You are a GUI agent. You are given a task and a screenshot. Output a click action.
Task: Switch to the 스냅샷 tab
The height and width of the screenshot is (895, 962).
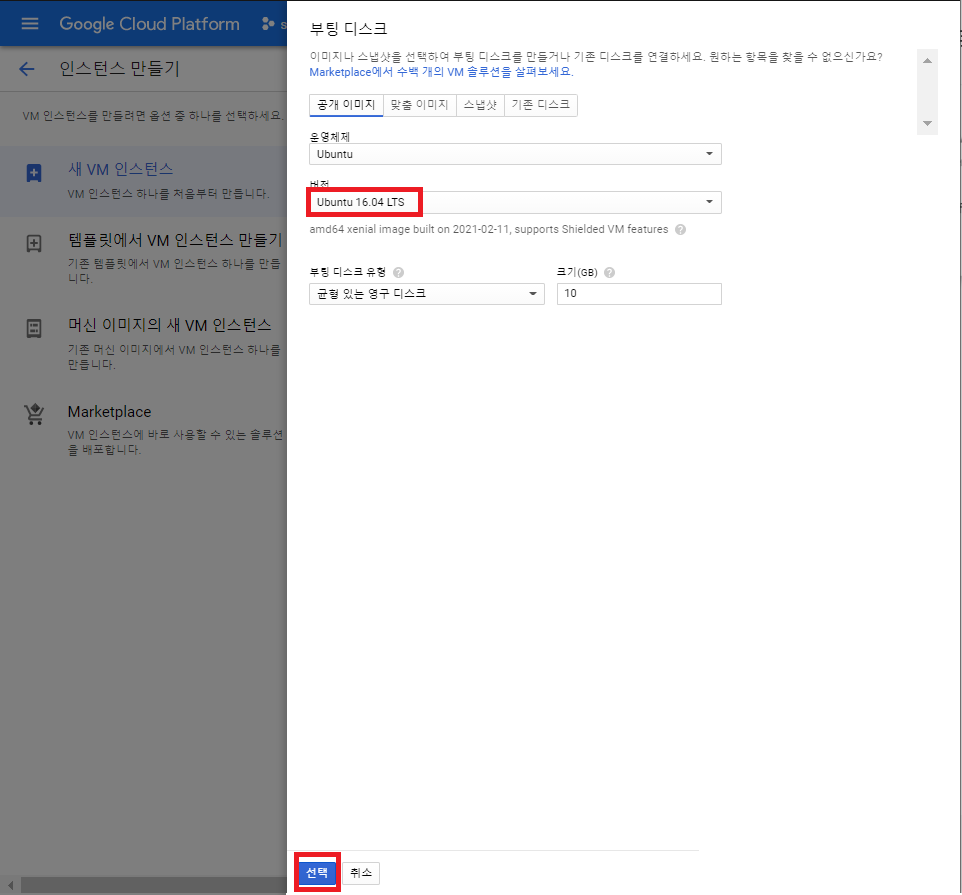tap(480, 105)
